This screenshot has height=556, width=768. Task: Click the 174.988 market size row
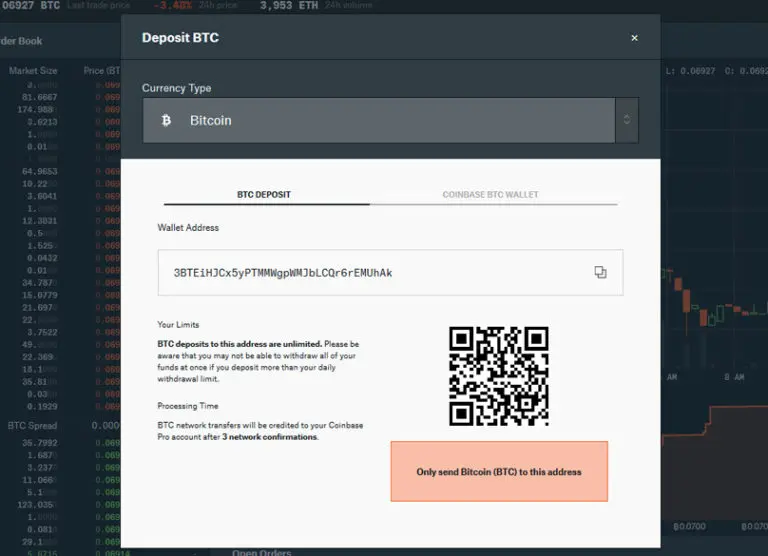pos(35,109)
